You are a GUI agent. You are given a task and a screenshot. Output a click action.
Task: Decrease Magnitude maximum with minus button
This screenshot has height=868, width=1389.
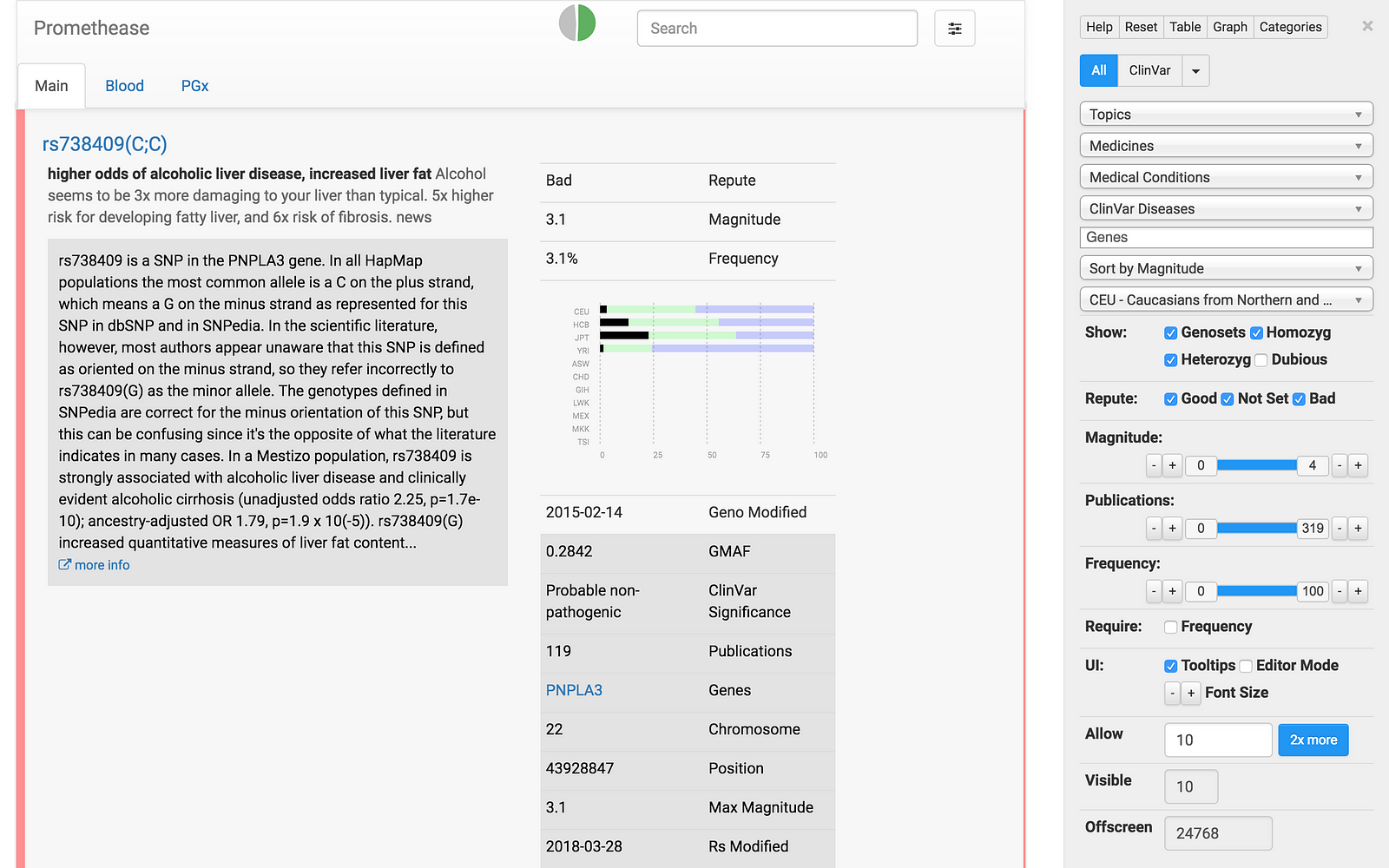click(x=1340, y=465)
